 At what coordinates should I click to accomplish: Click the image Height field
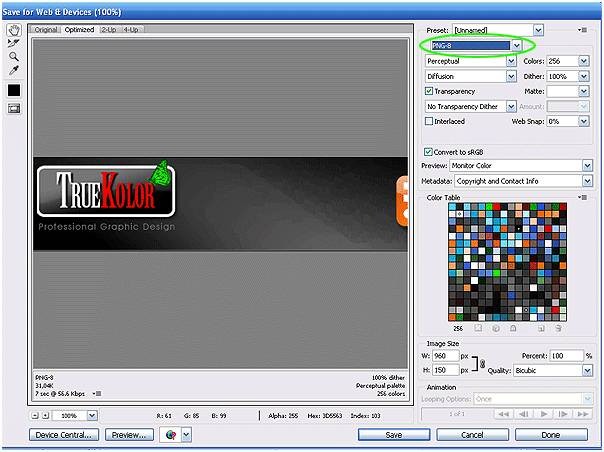pyautogui.click(x=446, y=370)
